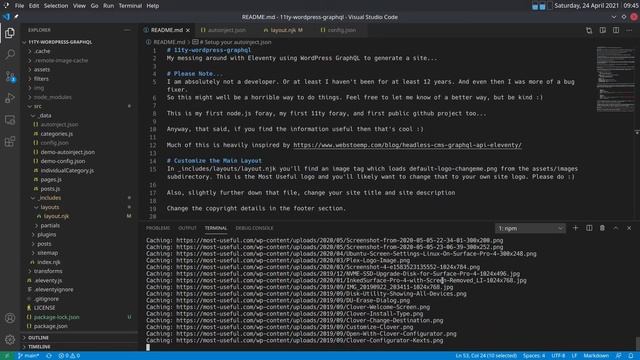This screenshot has height=360, width=640.
Task: Open the feedback icon in status bar
Action: [x=618, y=356]
